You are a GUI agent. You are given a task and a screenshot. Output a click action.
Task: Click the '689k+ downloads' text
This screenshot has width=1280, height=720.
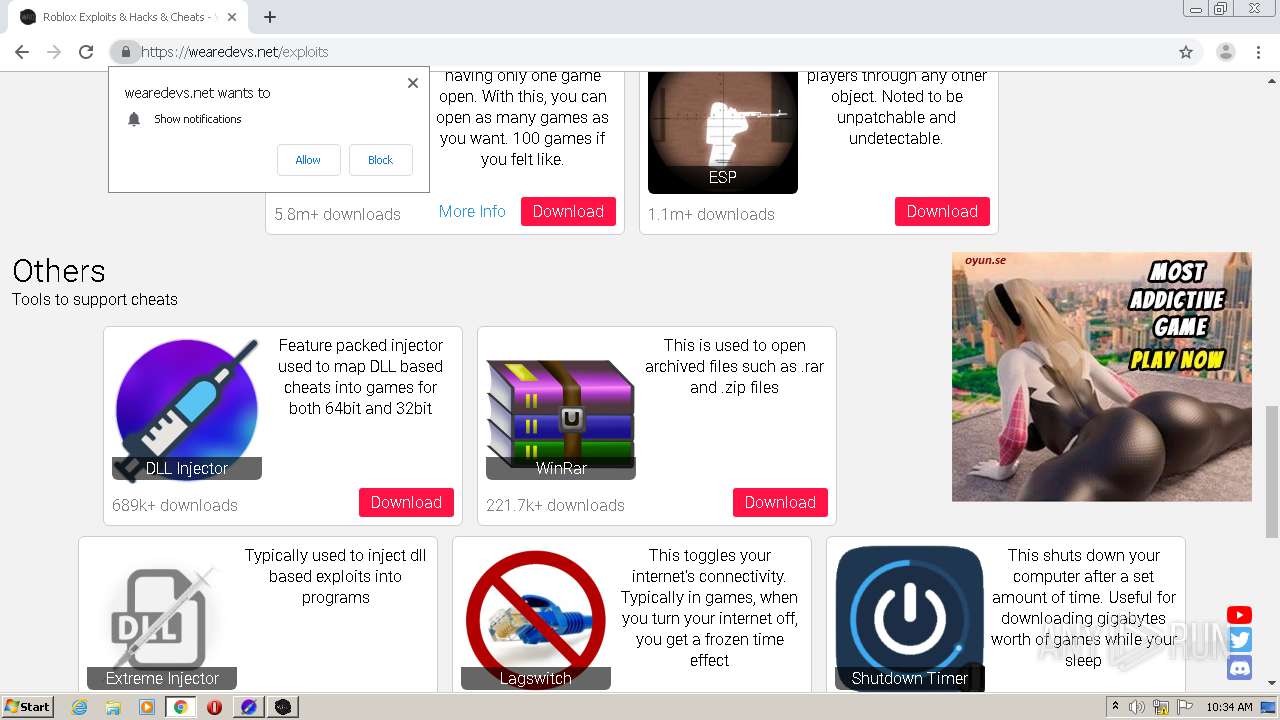(x=175, y=505)
